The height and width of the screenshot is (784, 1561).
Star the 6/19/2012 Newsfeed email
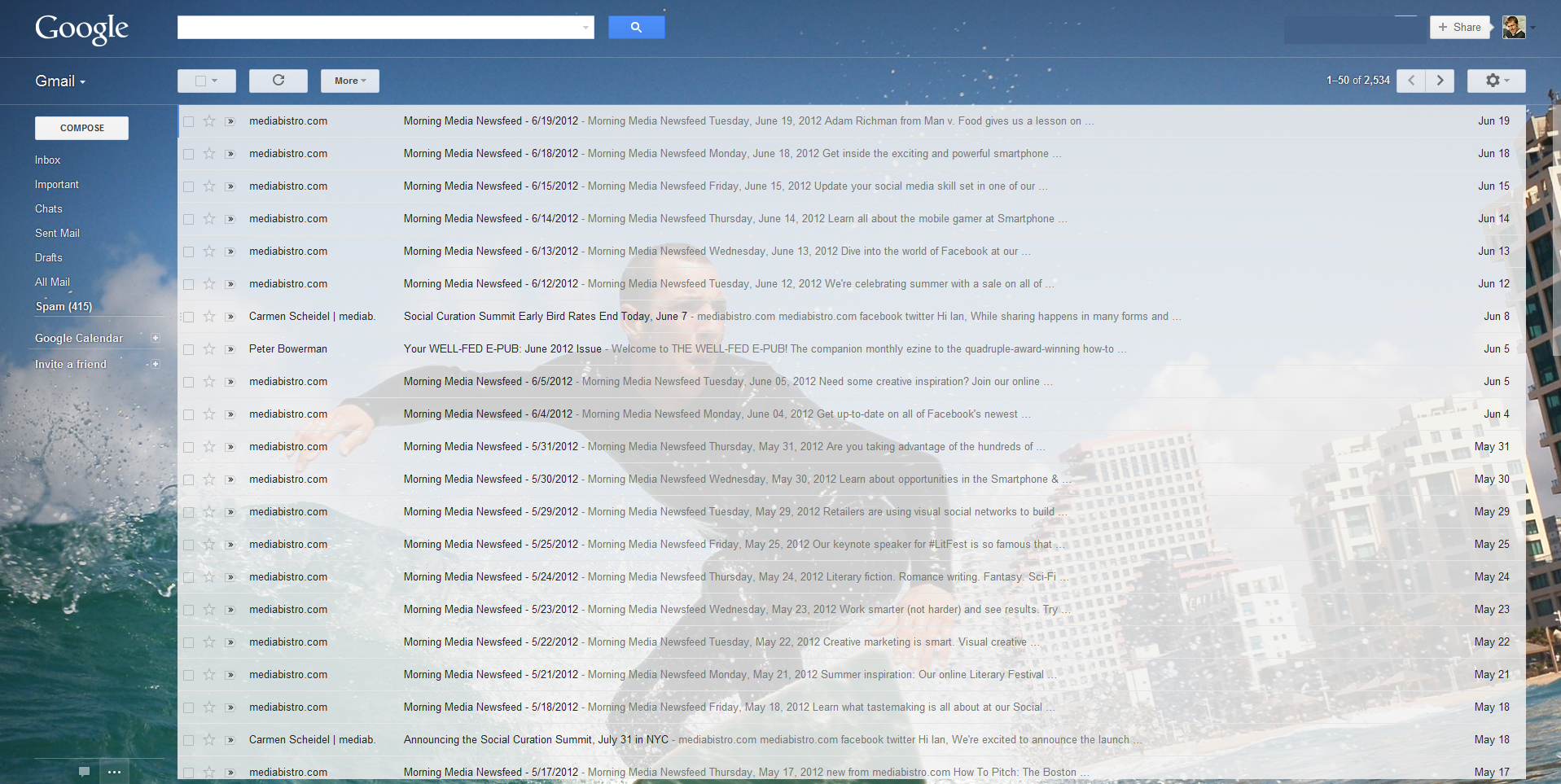209,121
